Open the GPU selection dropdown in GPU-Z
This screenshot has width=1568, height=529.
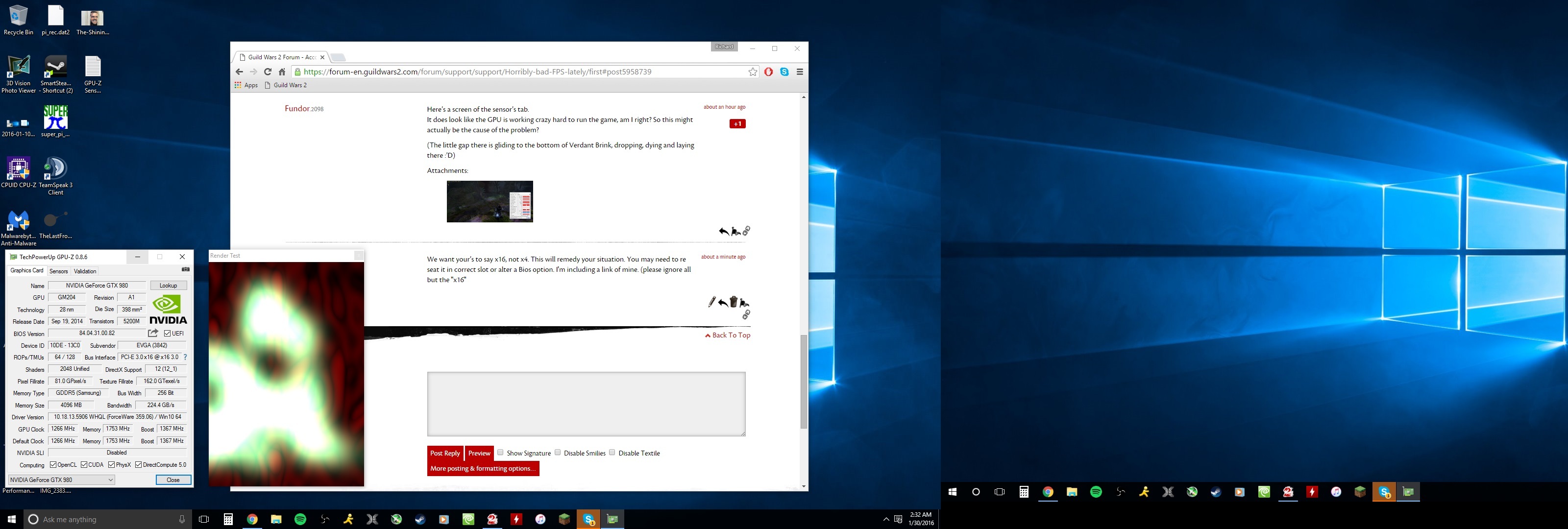click(61, 480)
